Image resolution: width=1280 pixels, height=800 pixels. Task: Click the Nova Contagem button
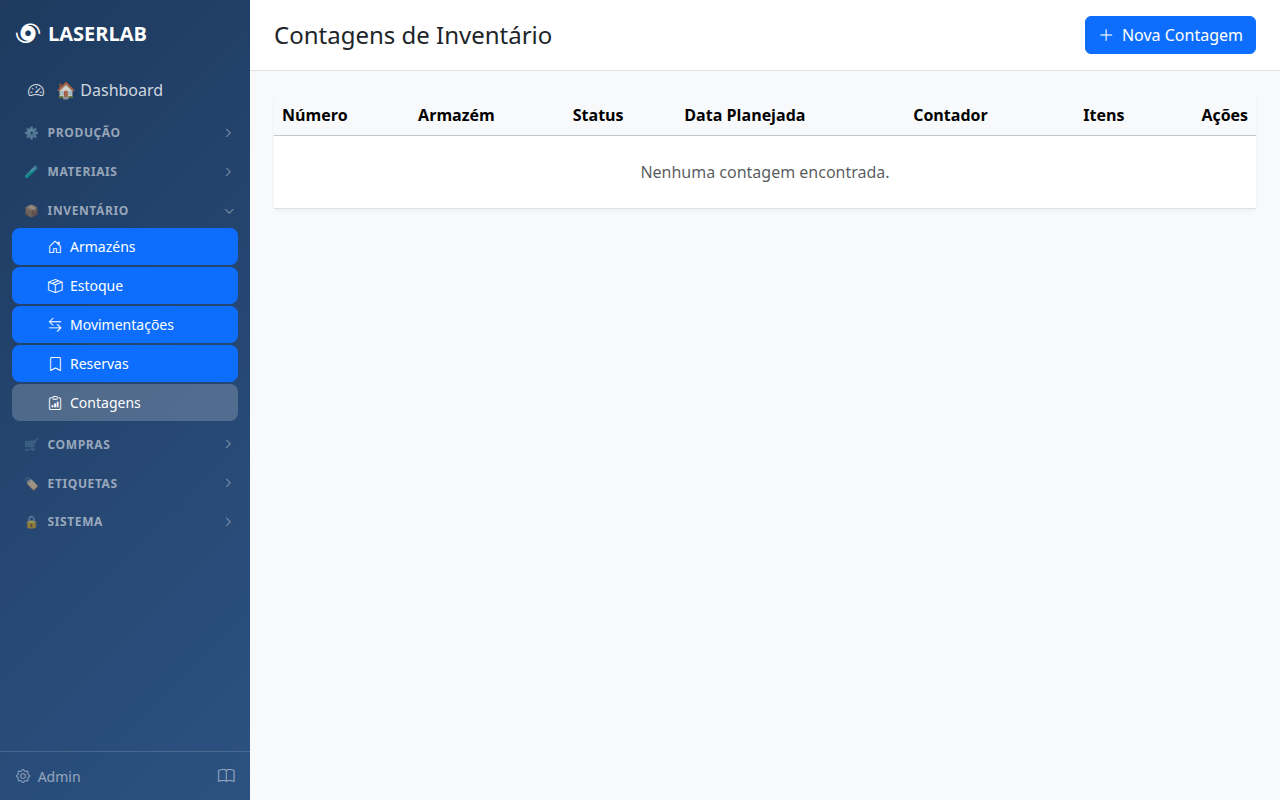click(x=1170, y=35)
